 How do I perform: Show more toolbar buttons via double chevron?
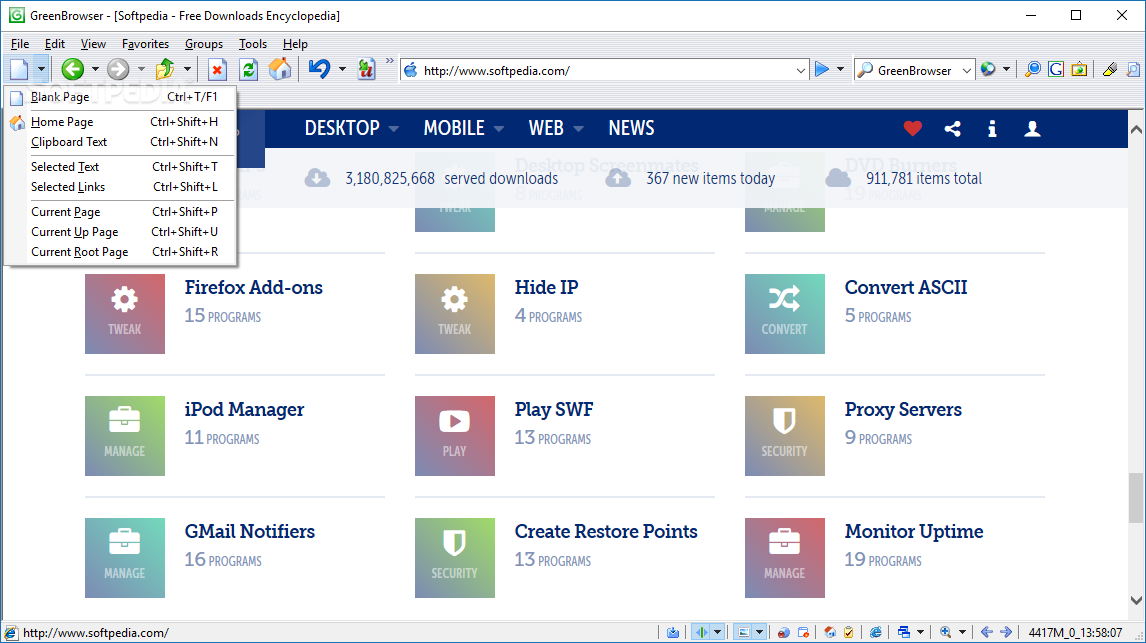[x=390, y=61]
